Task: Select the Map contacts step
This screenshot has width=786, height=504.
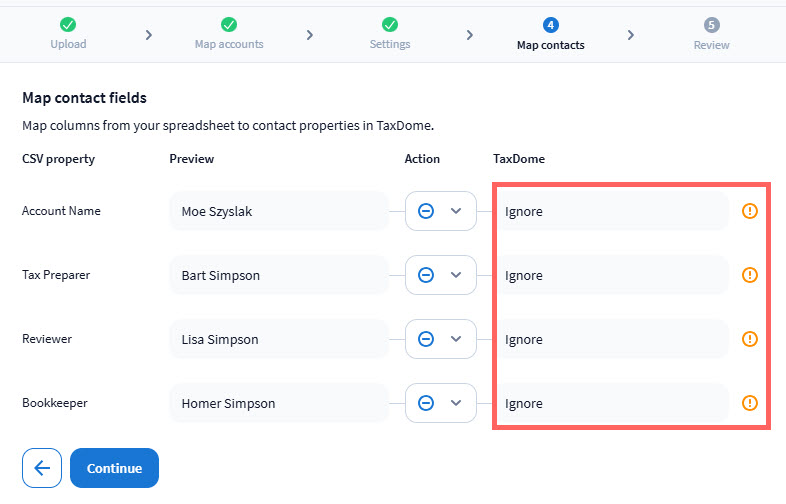Action: point(550,45)
